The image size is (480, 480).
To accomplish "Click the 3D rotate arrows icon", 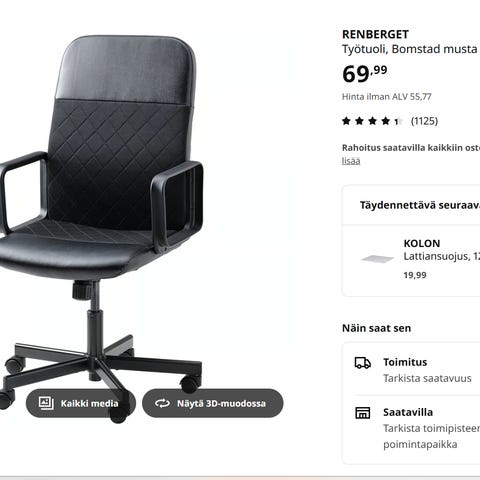I will 162,403.
